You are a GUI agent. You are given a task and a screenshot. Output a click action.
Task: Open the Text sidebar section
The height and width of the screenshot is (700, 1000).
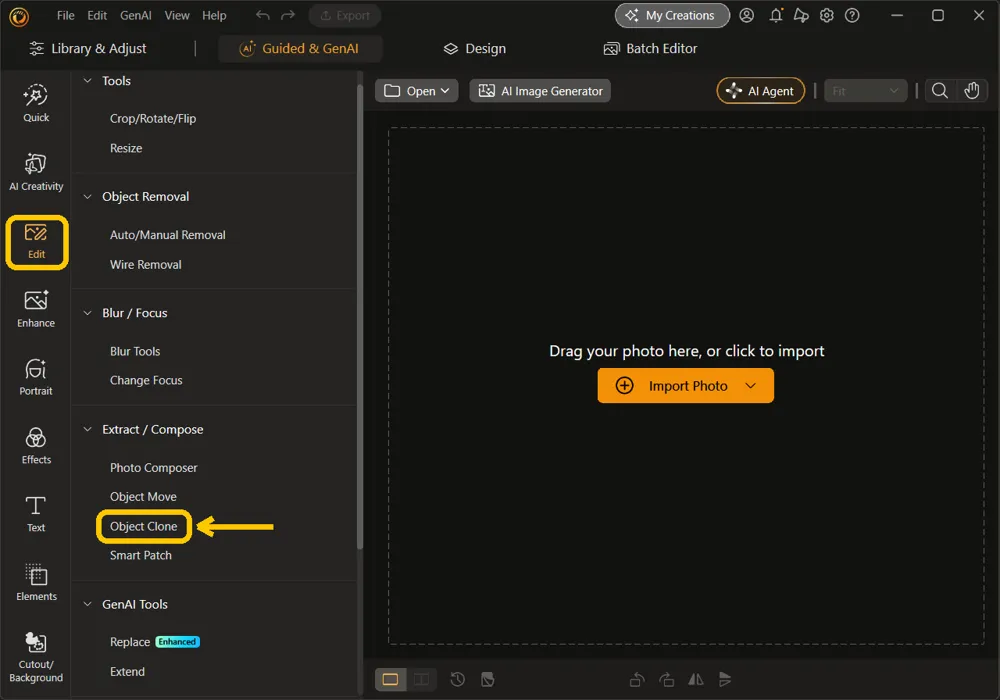[x=36, y=514]
